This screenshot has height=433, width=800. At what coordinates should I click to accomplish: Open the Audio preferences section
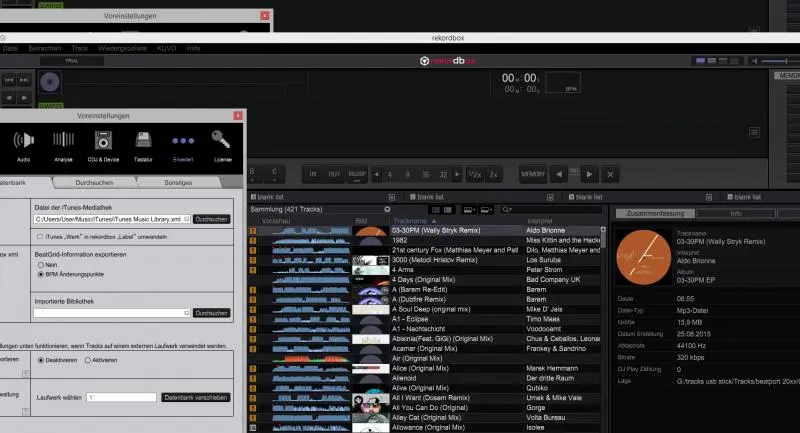[x=22, y=145]
